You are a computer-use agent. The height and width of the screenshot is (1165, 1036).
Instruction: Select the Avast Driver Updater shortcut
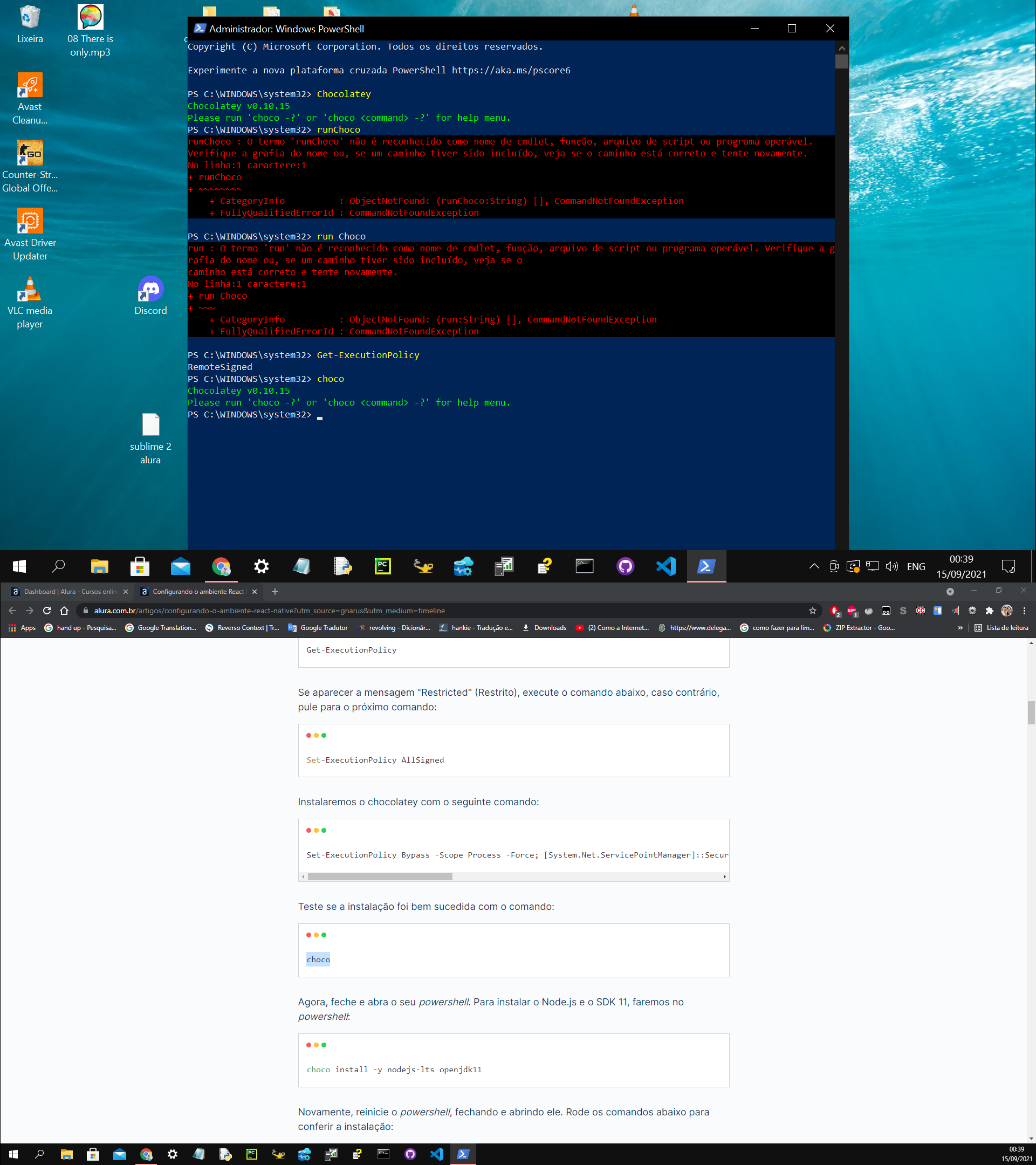[30, 234]
